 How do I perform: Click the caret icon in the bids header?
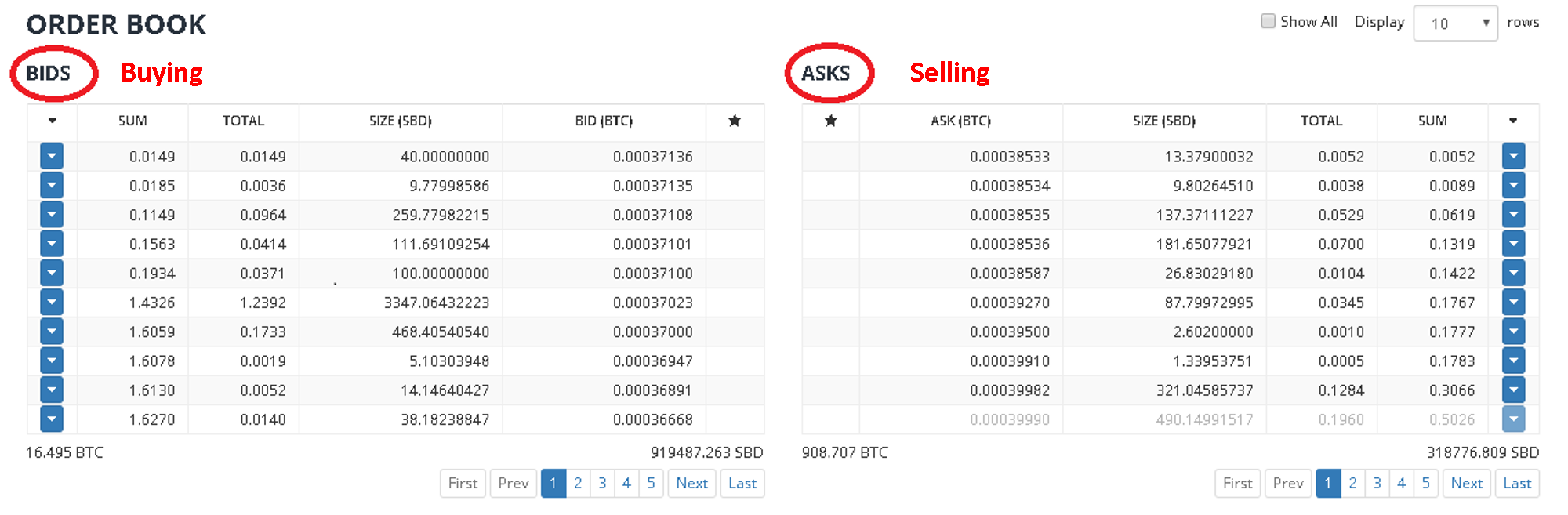click(x=53, y=121)
